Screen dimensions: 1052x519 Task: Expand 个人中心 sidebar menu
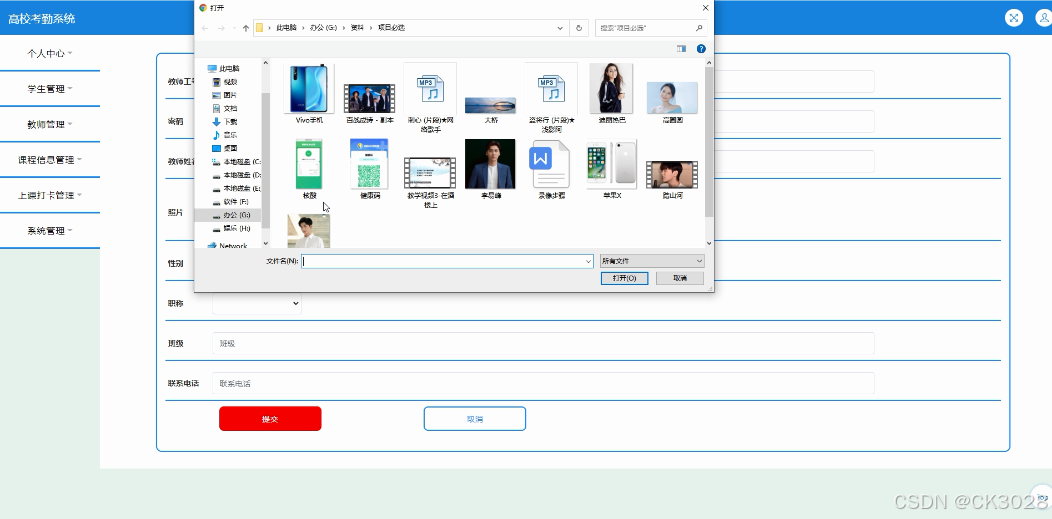tap(50, 53)
